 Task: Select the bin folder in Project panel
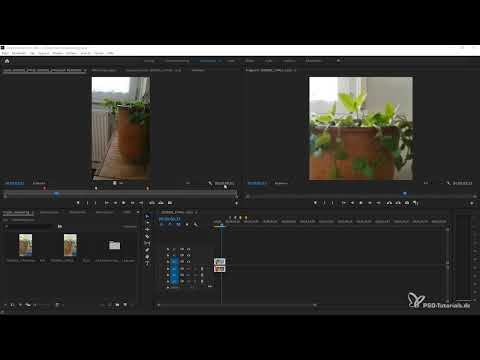tap(114, 245)
